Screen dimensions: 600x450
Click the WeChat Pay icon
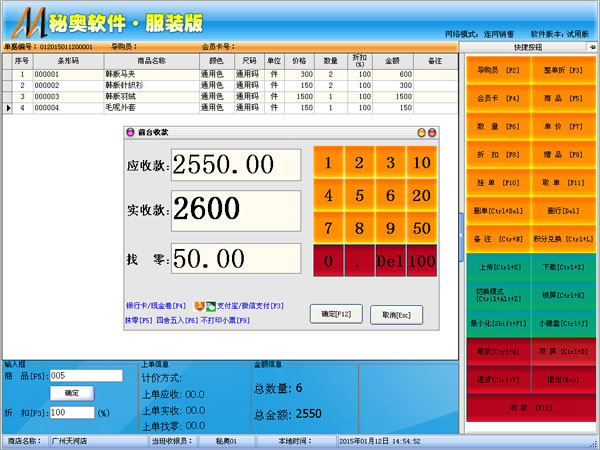[210, 305]
